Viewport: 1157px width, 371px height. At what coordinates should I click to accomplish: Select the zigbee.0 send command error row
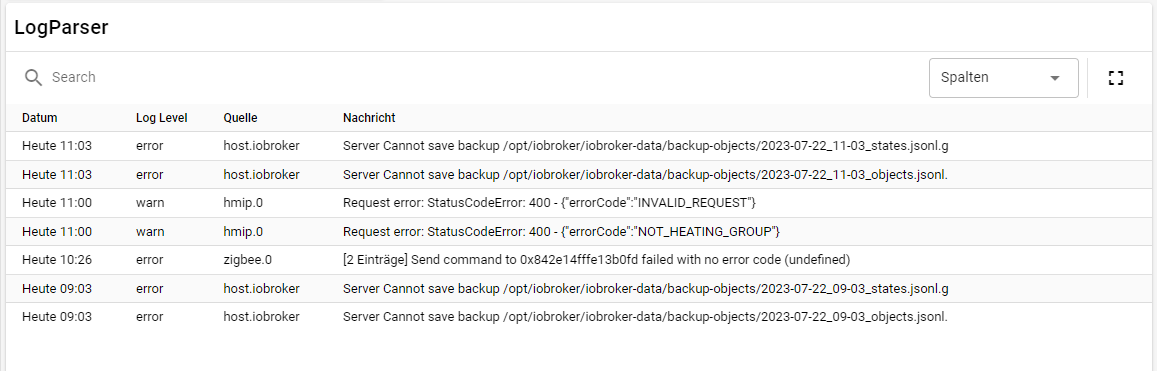pos(578,260)
